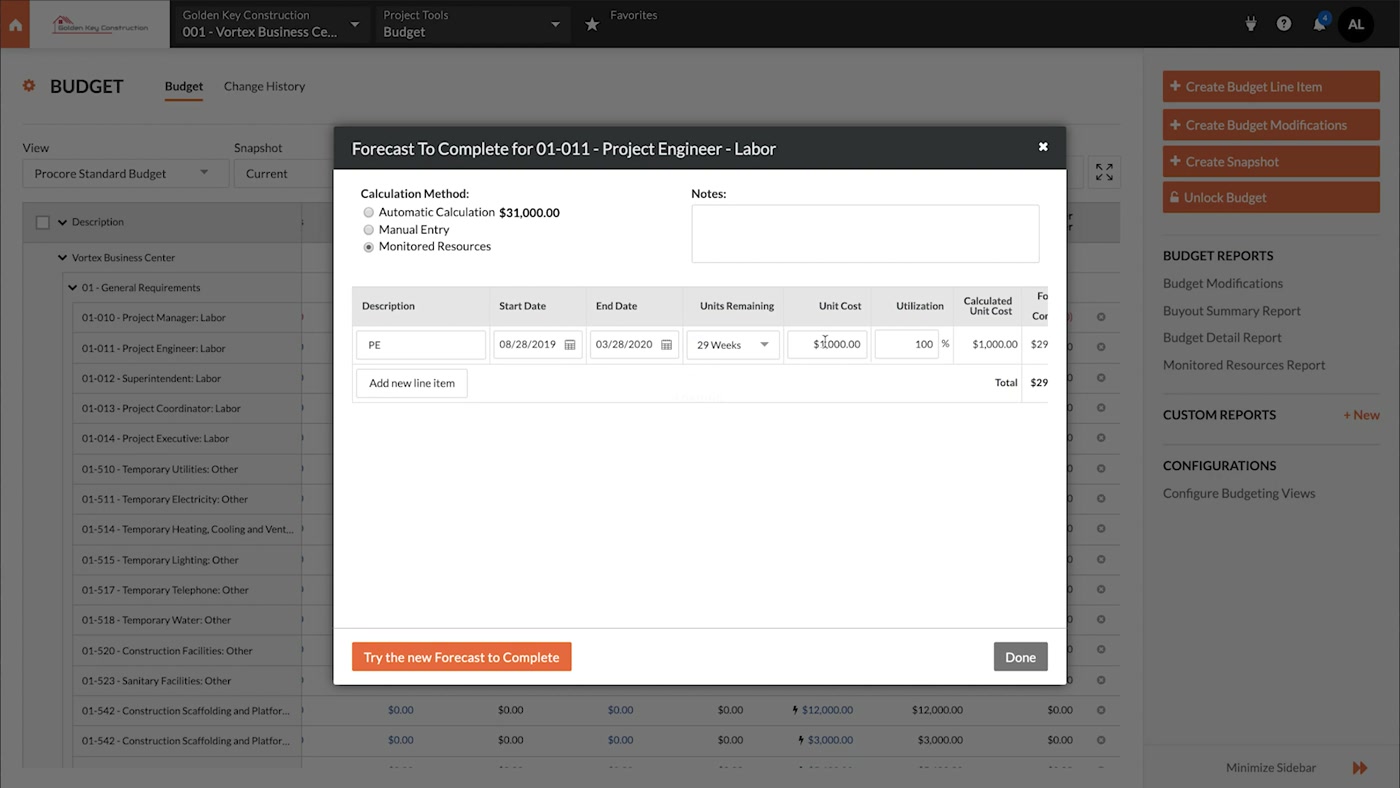Open the help question mark icon

1284,24
